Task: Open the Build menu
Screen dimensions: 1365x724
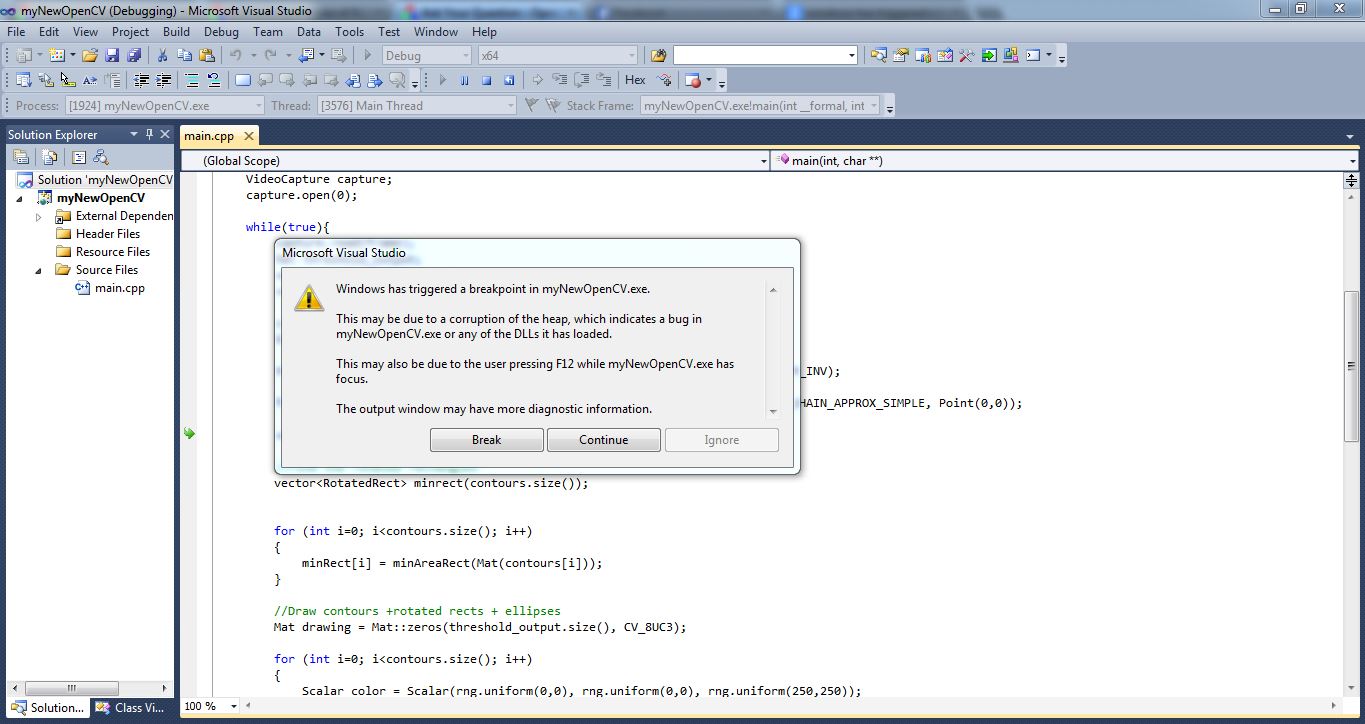Action: tap(176, 32)
